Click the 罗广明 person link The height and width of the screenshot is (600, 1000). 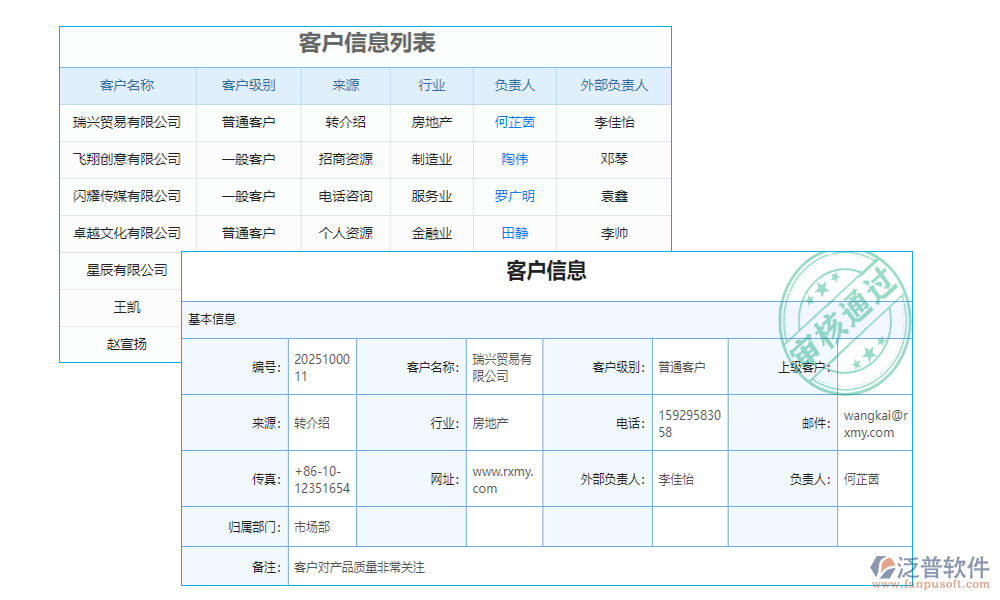pyautogui.click(x=514, y=196)
